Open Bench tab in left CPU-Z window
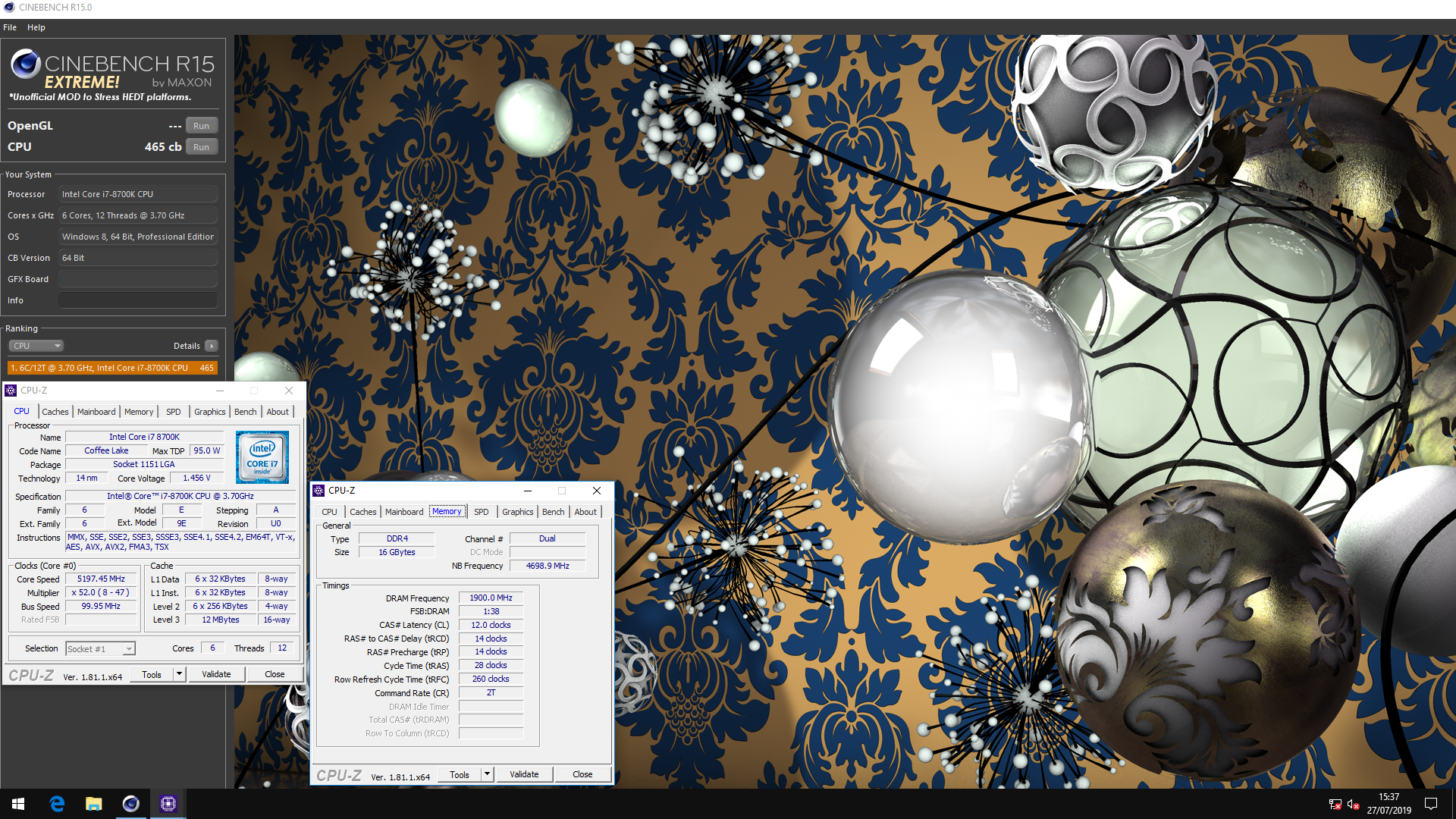This screenshot has width=1456, height=819. click(246, 412)
